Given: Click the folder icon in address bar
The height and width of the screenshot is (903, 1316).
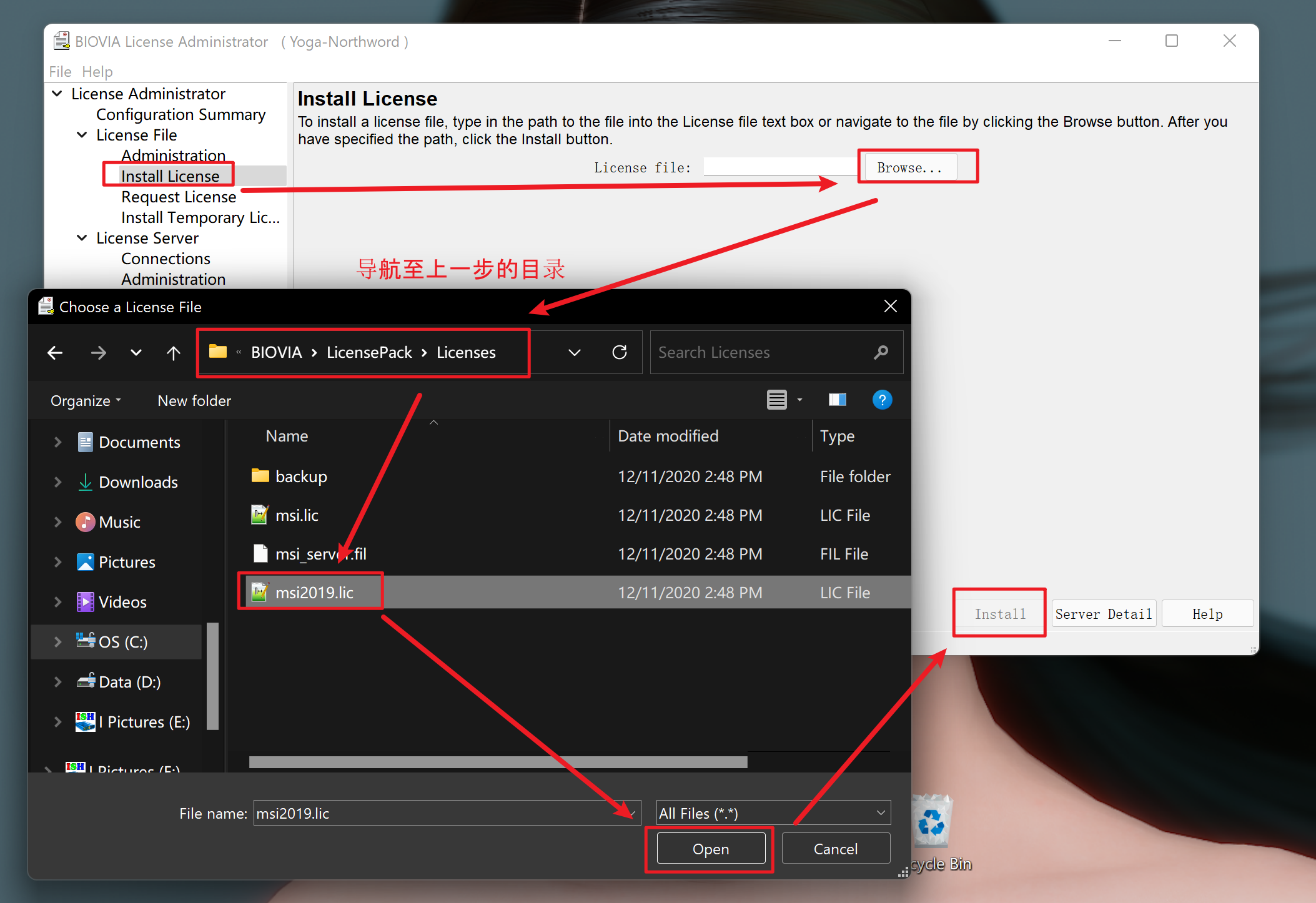Looking at the screenshot, I should (217, 352).
